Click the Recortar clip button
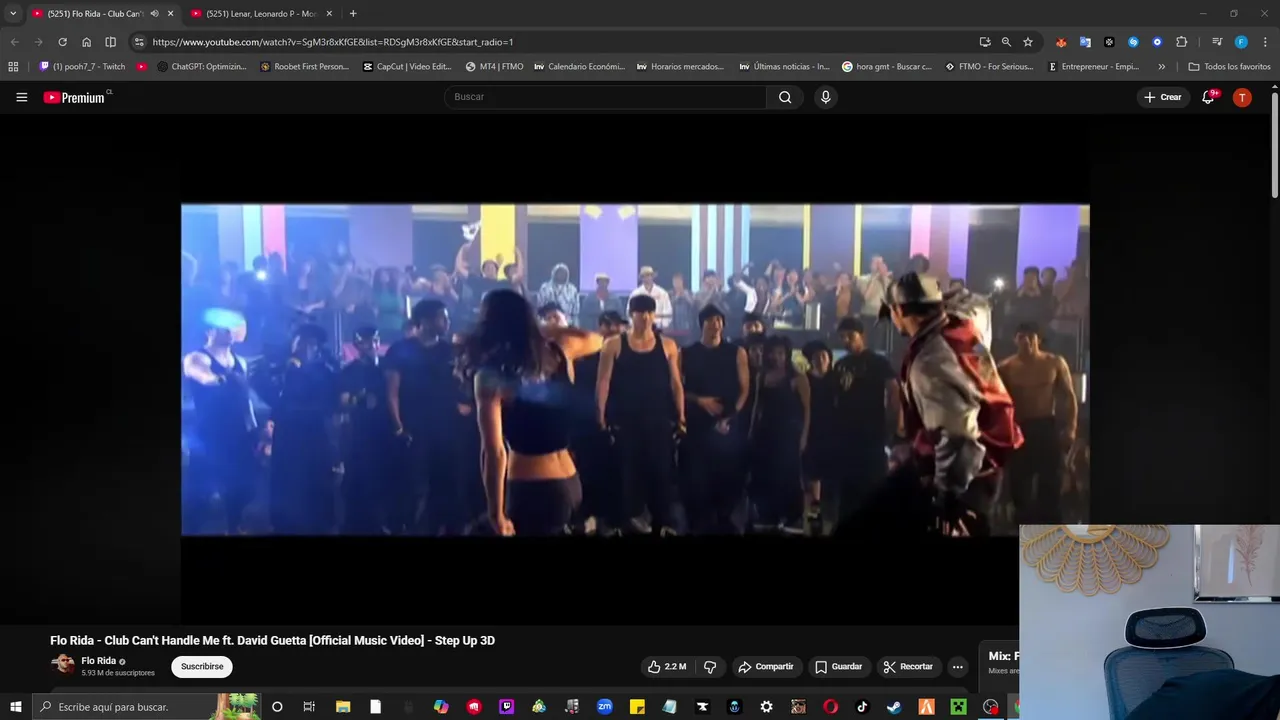The image size is (1280, 720). (x=908, y=667)
